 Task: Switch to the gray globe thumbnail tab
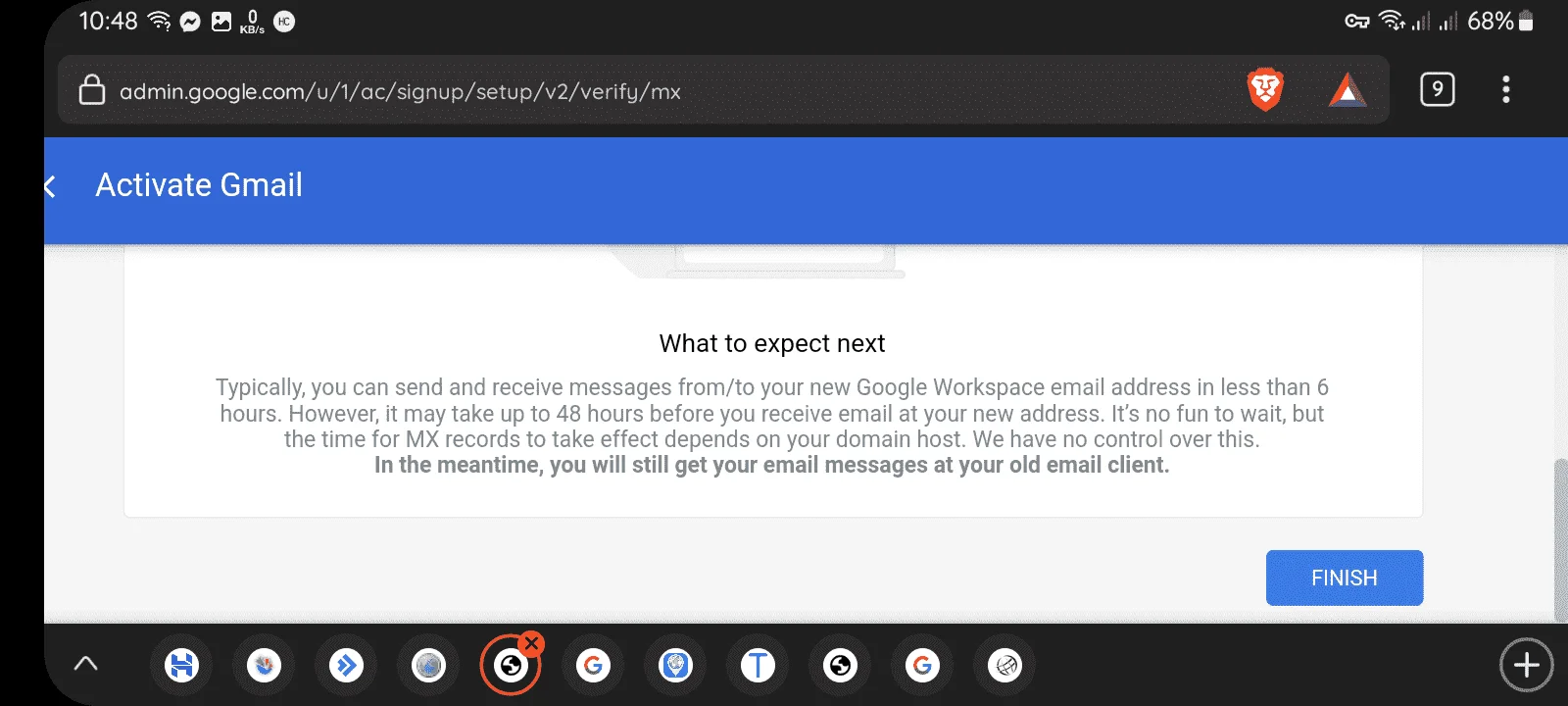pyautogui.click(x=428, y=666)
